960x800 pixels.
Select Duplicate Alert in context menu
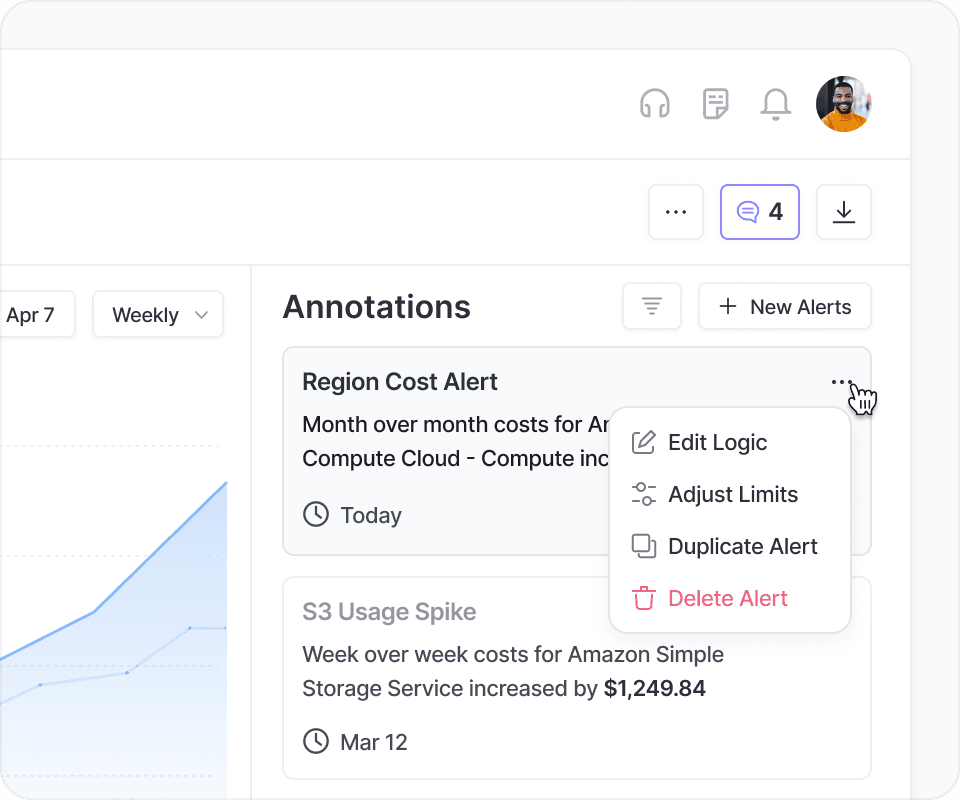pos(742,546)
